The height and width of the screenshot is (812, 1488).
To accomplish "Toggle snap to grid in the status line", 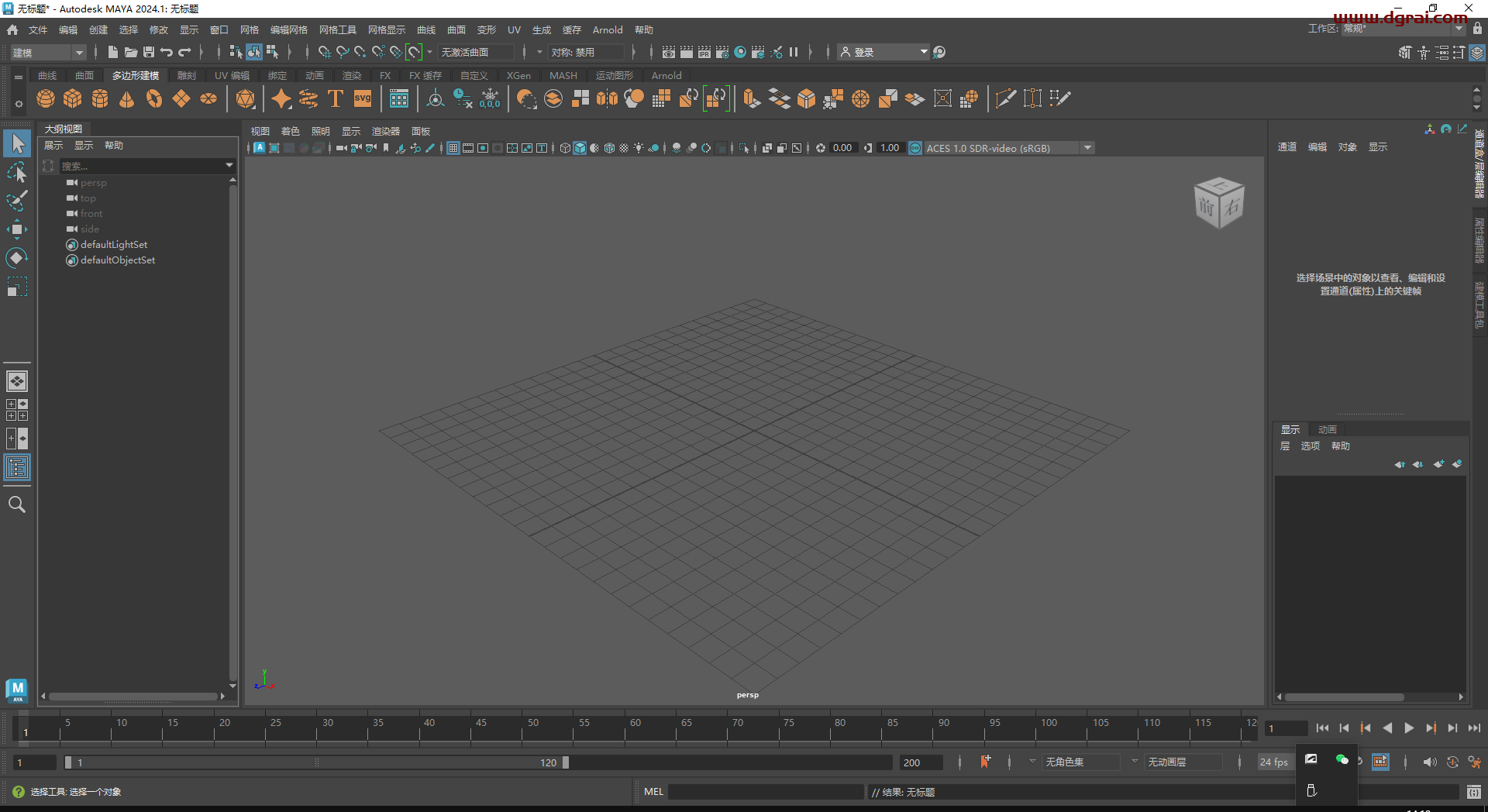I will pyautogui.click(x=324, y=52).
